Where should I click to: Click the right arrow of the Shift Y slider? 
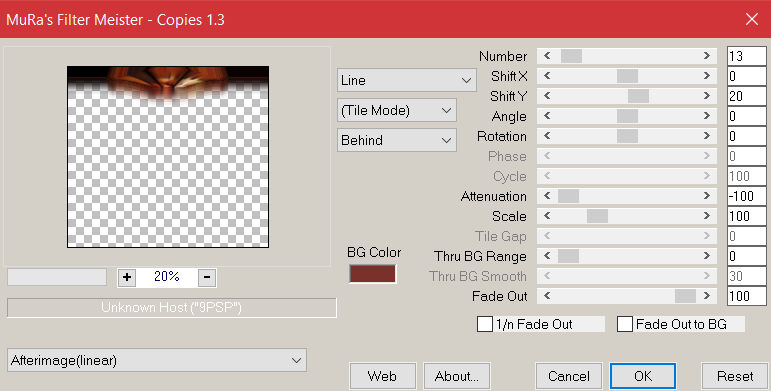(x=707, y=96)
